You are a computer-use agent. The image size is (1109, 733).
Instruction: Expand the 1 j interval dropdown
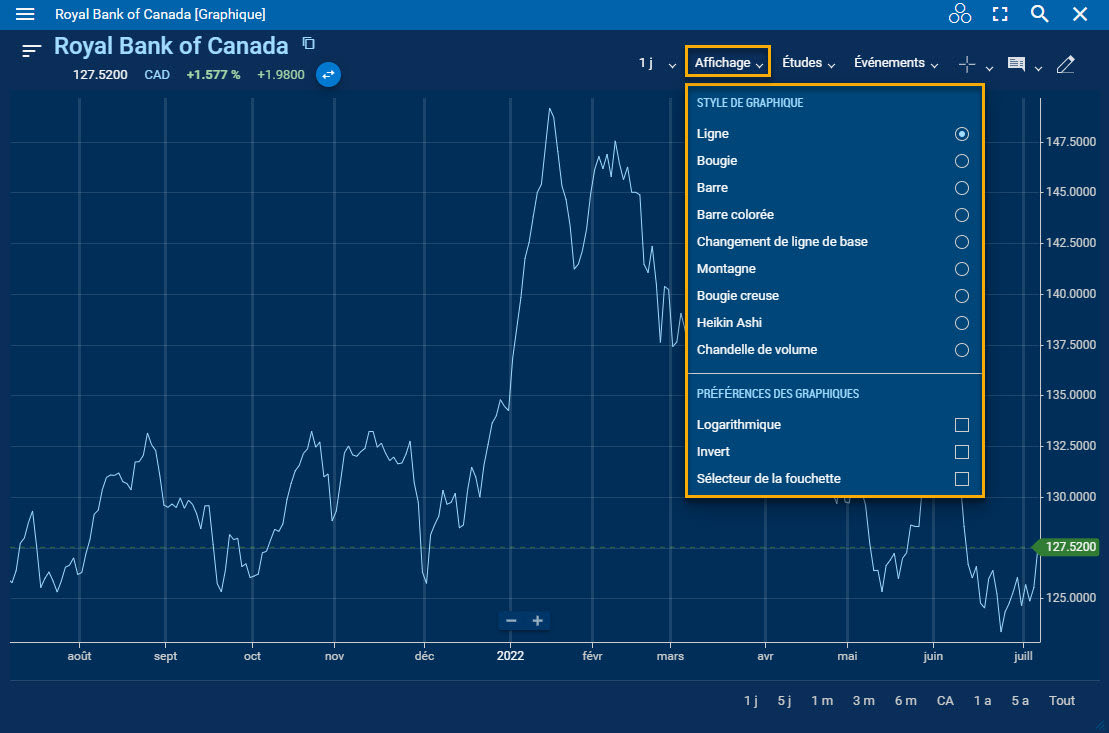click(658, 63)
